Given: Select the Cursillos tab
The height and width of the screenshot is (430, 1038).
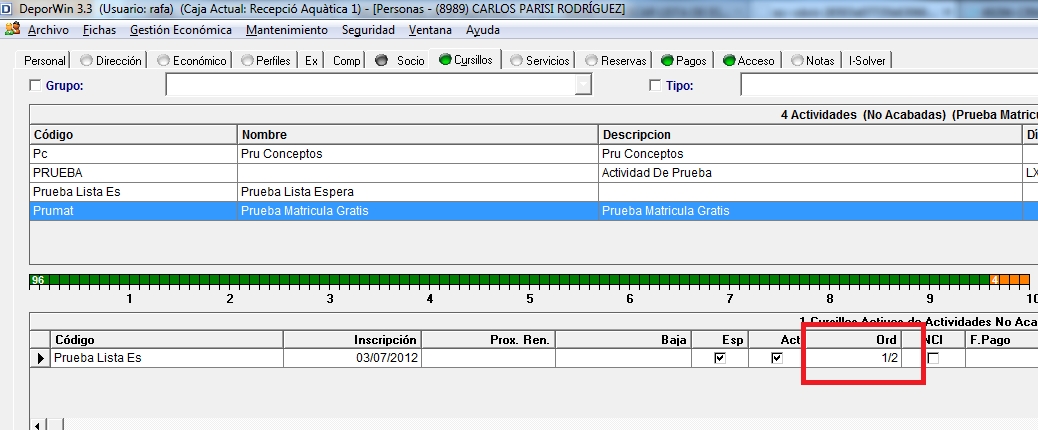Looking at the screenshot, I should click(x=465, y=60).
